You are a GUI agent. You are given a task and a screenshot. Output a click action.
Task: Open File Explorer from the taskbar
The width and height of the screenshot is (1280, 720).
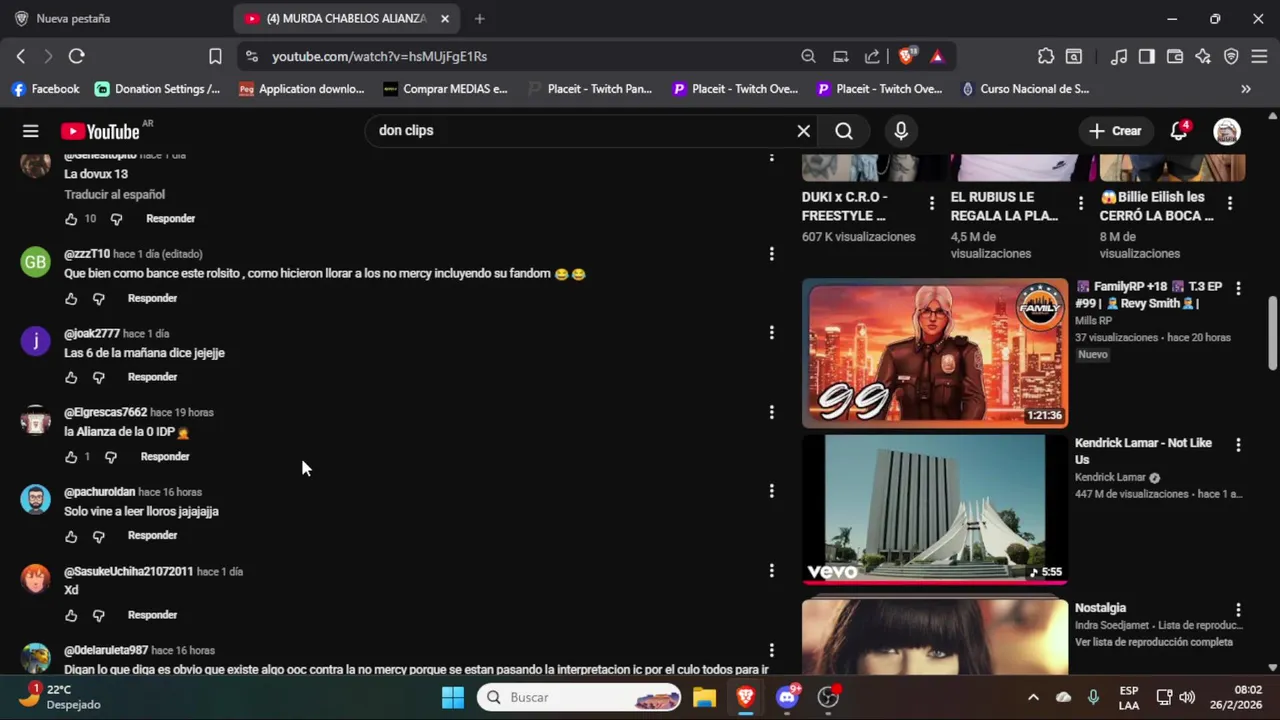[x=704, y=697]
